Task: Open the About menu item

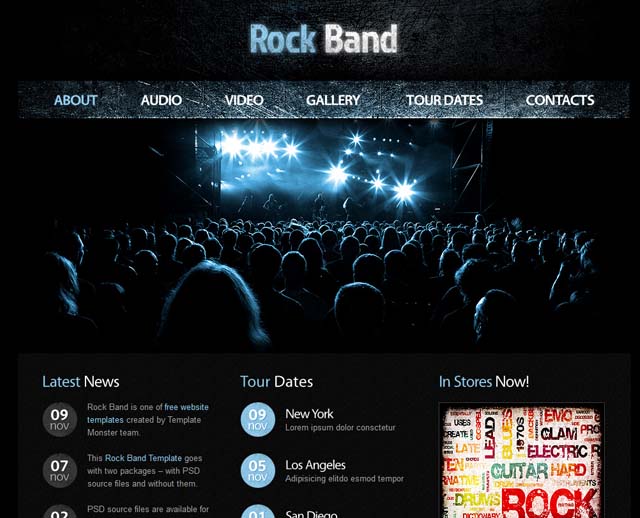Action: 76,100
